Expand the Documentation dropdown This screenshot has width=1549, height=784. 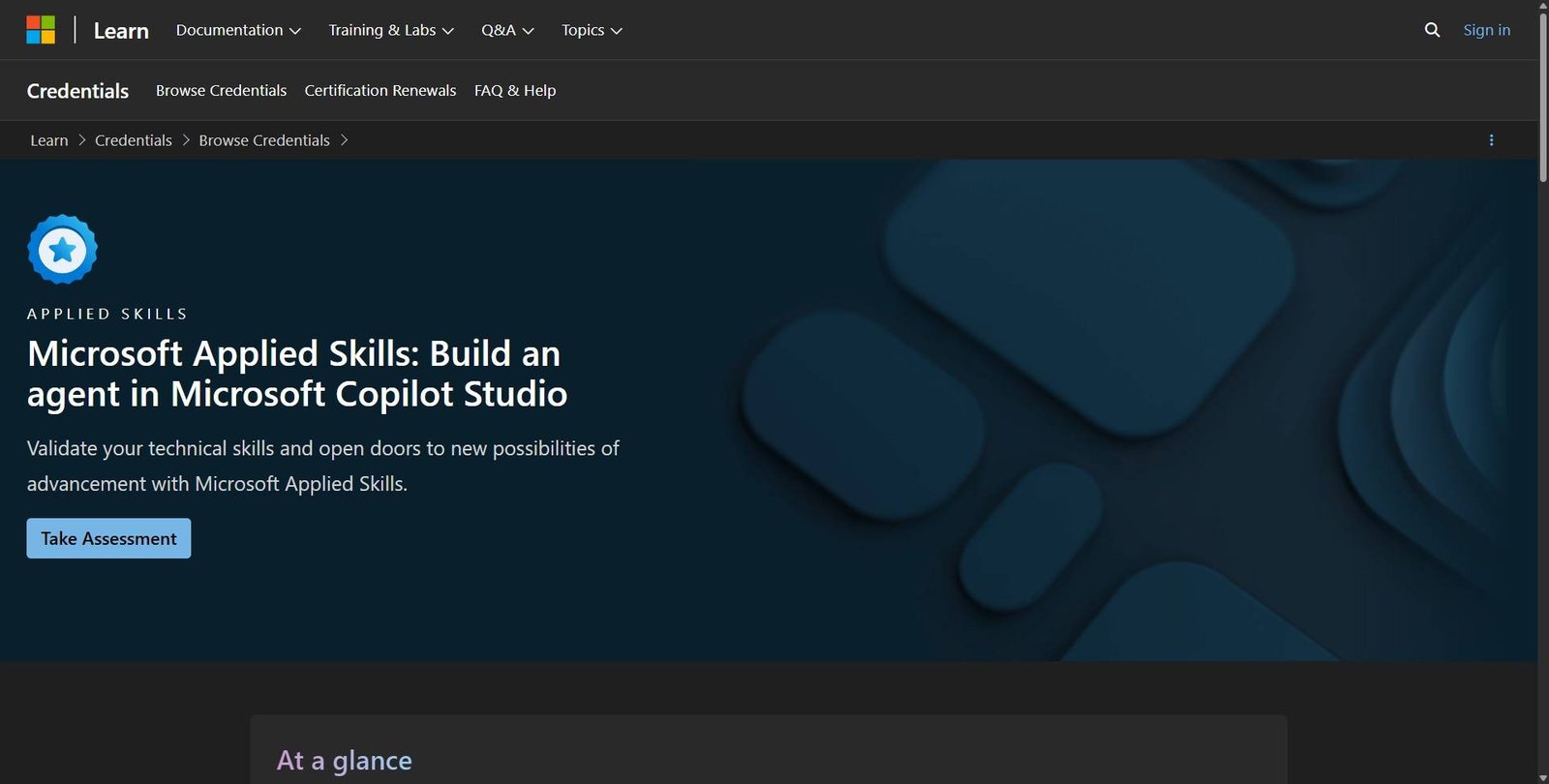point(238,30)
